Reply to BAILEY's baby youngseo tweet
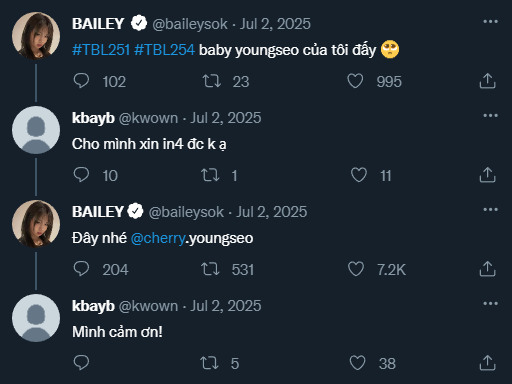Image resolution: width=512 pixels, height=384 pixels. [81, 81]
